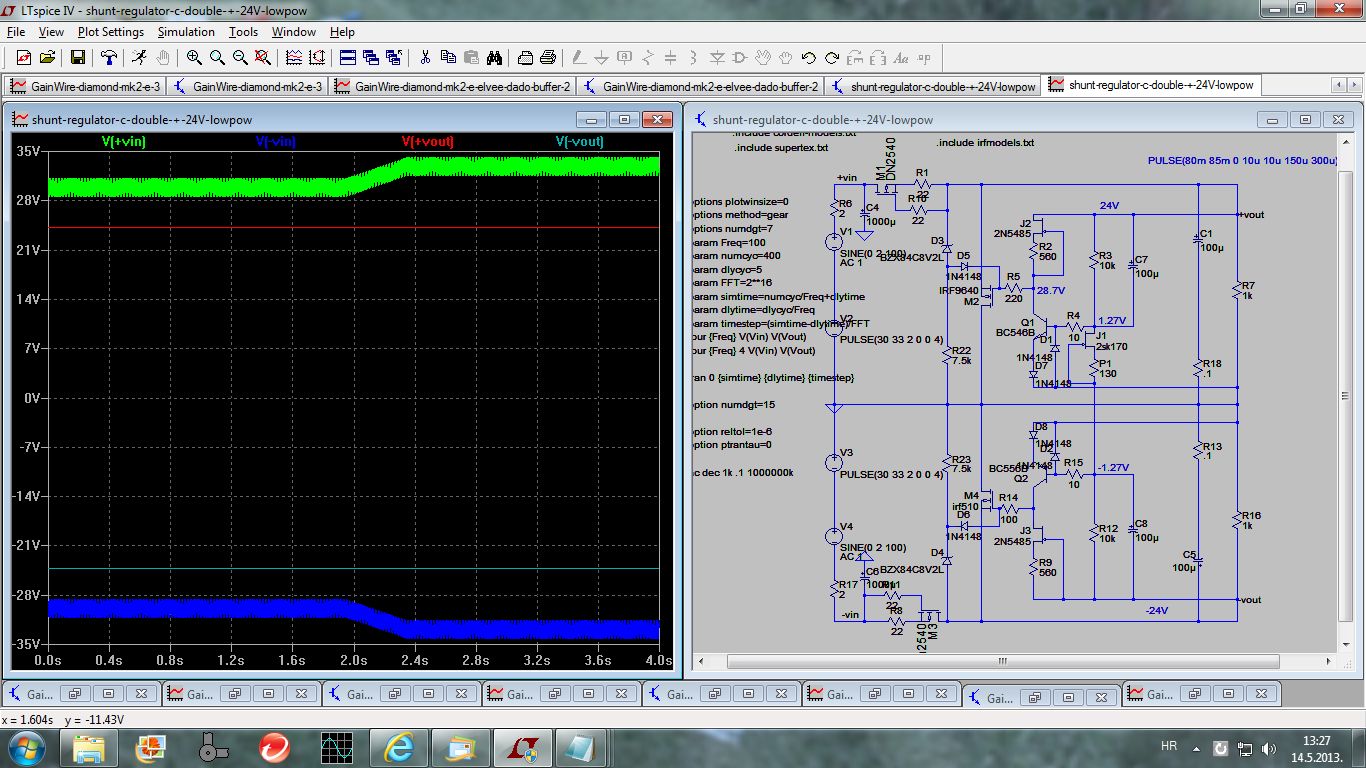Redo with the clockwise arrow icon

tap(832, 58)
